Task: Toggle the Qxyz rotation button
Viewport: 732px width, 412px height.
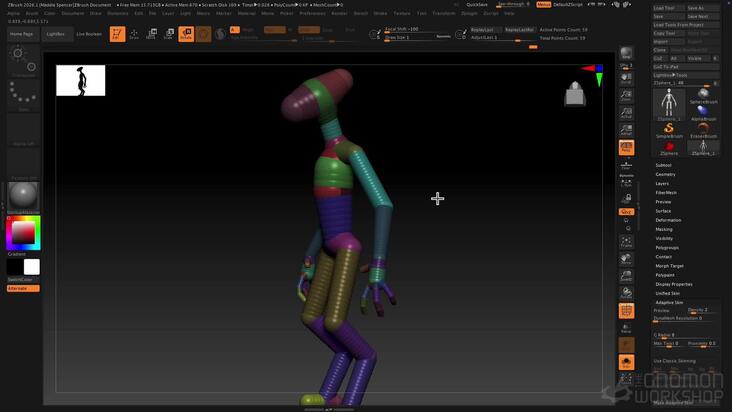Action: tap(626, 212)
